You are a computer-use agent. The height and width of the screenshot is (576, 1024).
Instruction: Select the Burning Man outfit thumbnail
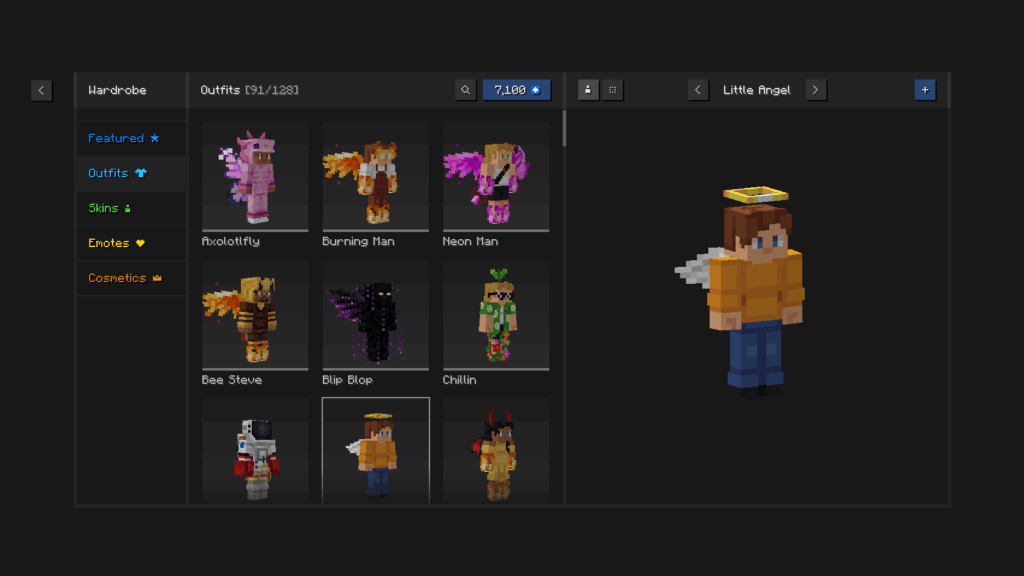[x=376, y=176]
